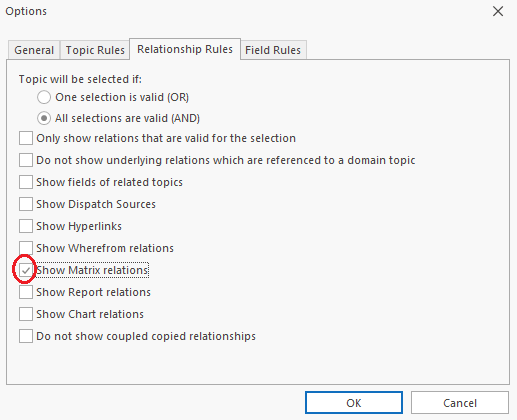Confirm with the OK button
Viewport: 517px width, 420px height.
coord(354,403)
